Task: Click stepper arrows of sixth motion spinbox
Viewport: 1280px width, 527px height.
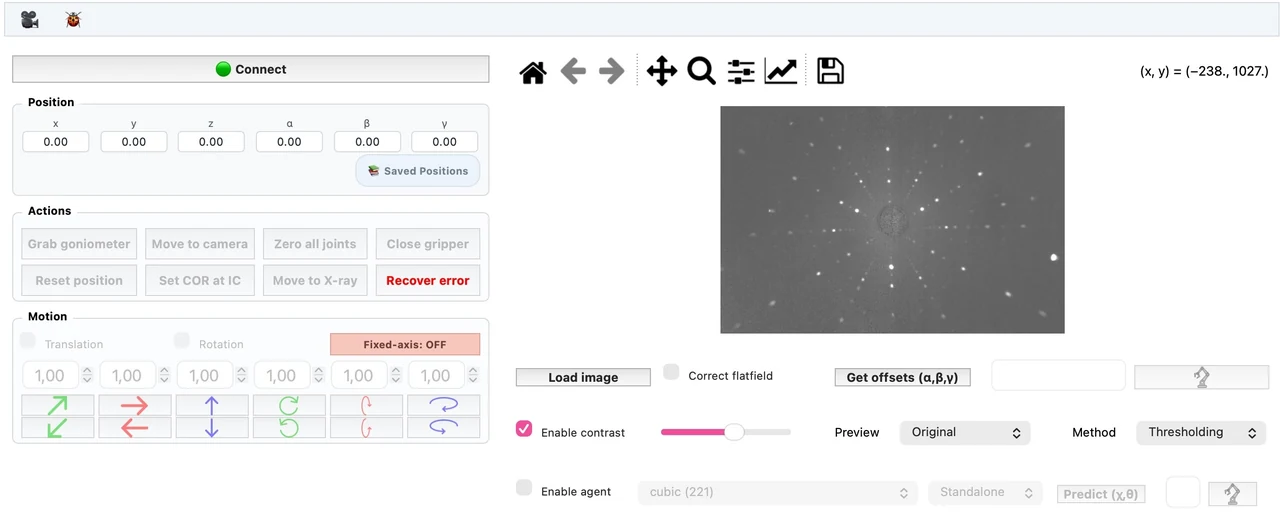Action: 472,376
